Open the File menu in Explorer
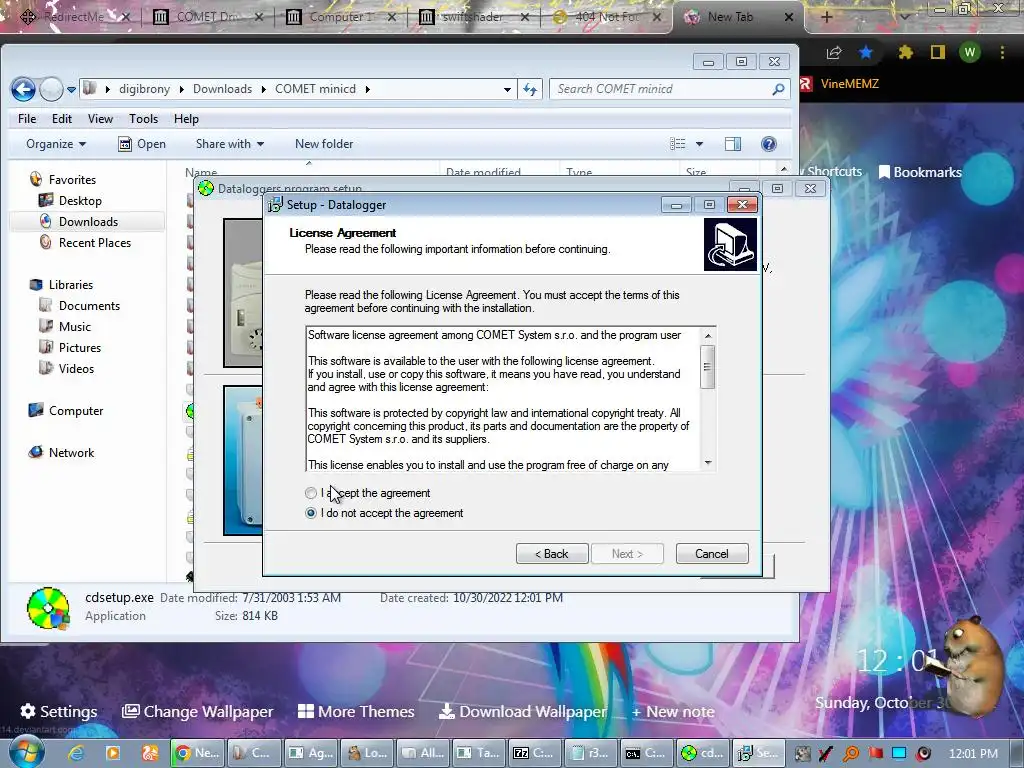Image resolution: width=1024 pixels, height=768 pixels. click(27, 119)
